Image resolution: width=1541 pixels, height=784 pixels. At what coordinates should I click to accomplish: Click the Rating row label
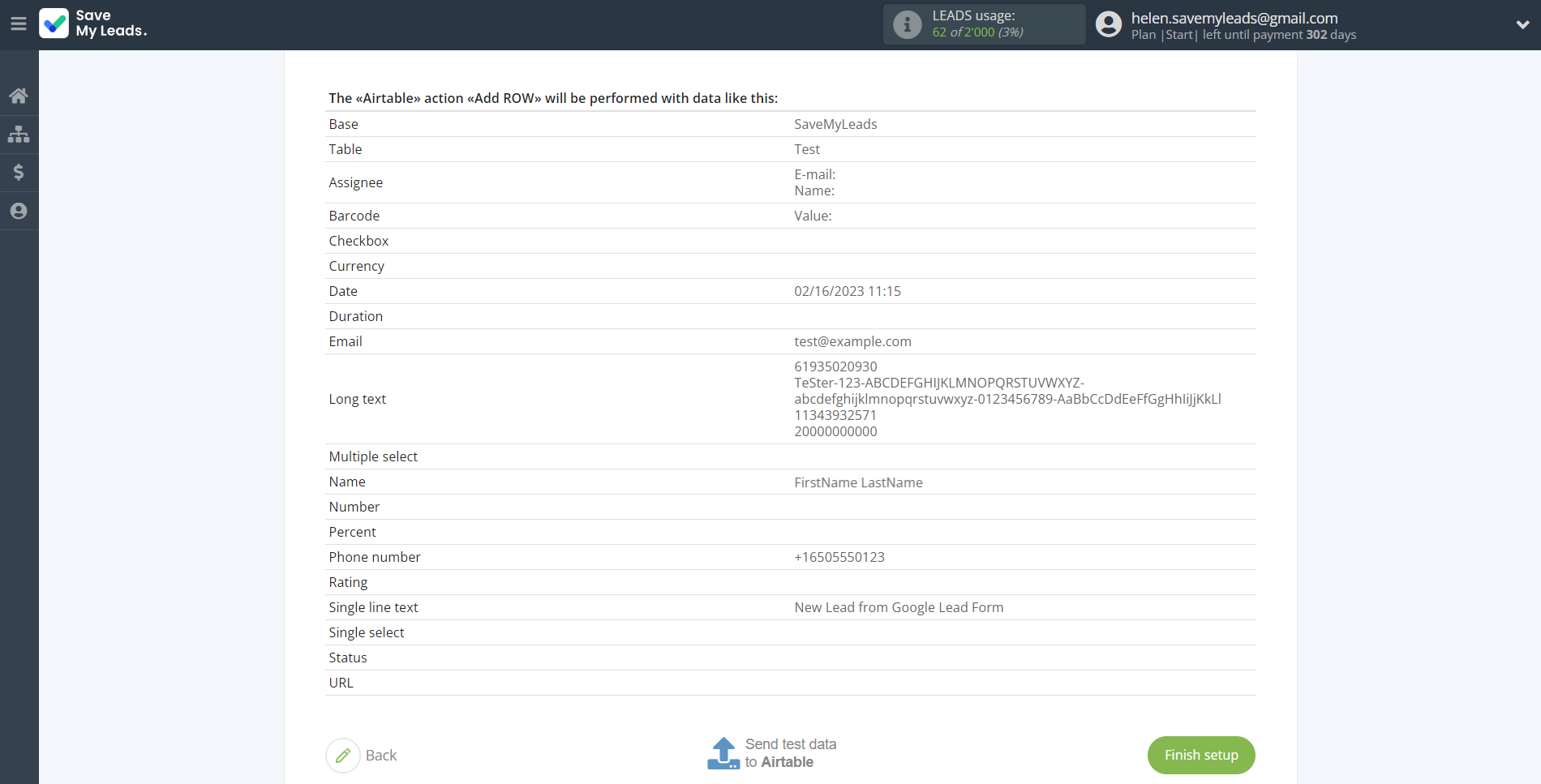348,582
